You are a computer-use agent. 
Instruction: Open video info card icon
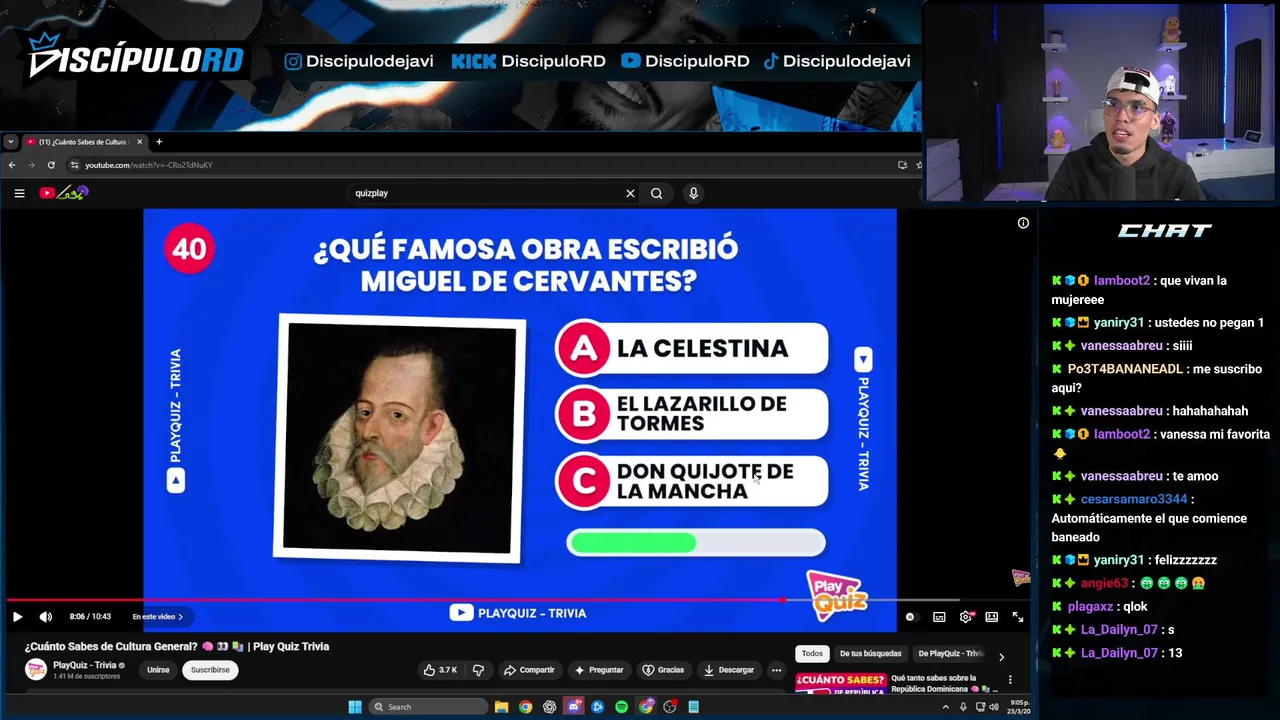tap(1023, 223)
